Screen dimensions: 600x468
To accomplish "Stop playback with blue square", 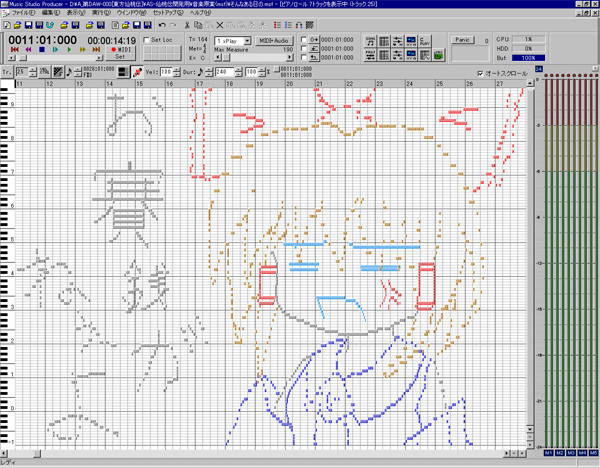I will (42, 50).
